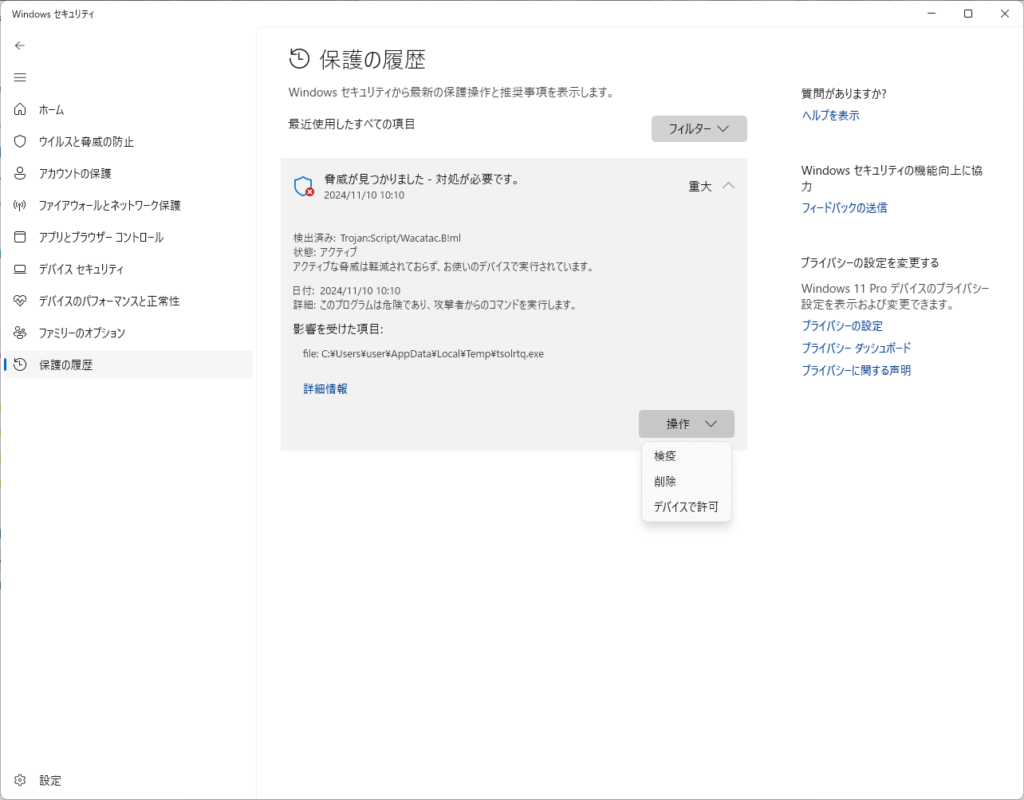
Task: Open the フィルター dropdown
Action: pos(699,129)
